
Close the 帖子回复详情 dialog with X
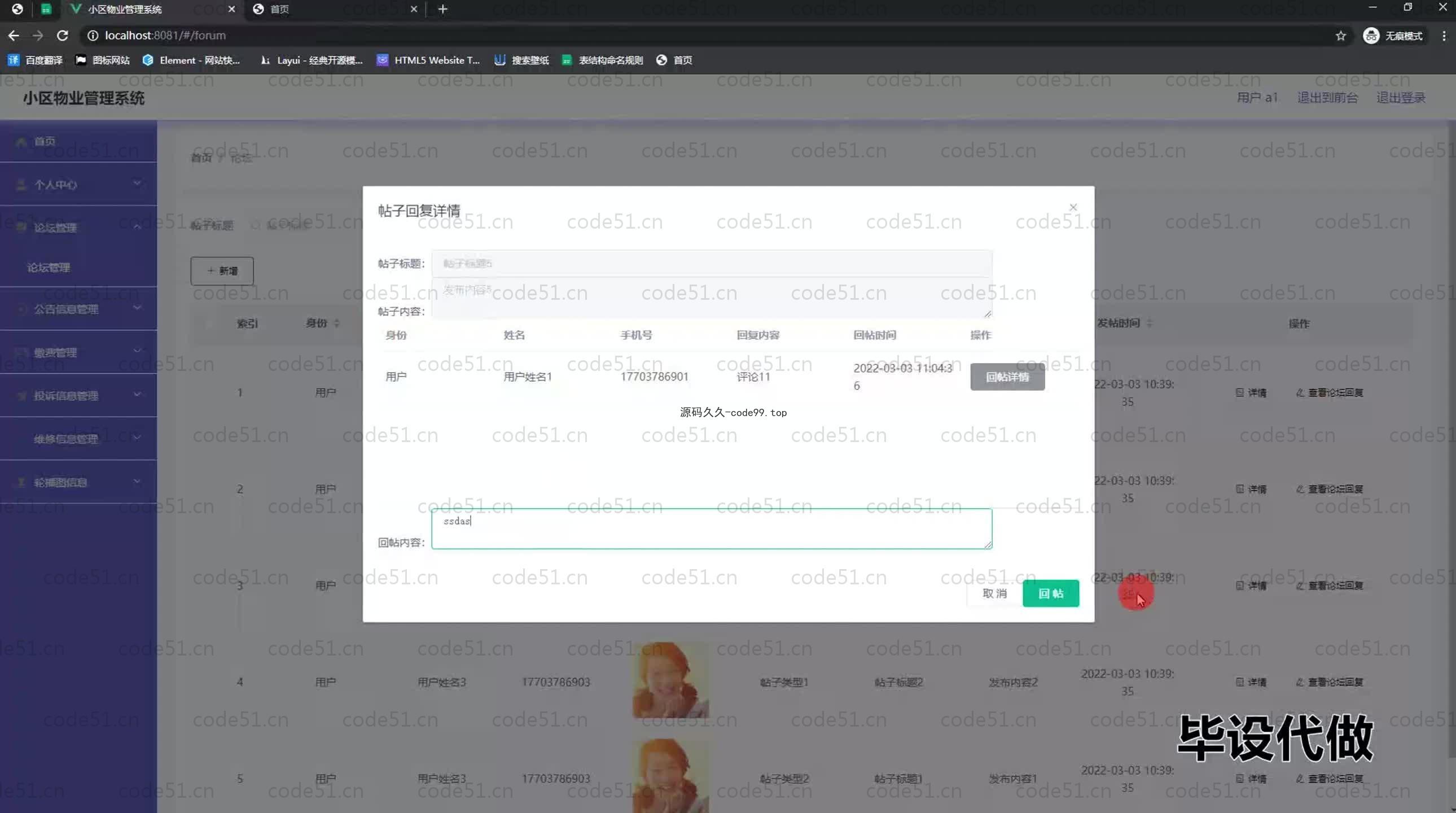click(1073, 208)
